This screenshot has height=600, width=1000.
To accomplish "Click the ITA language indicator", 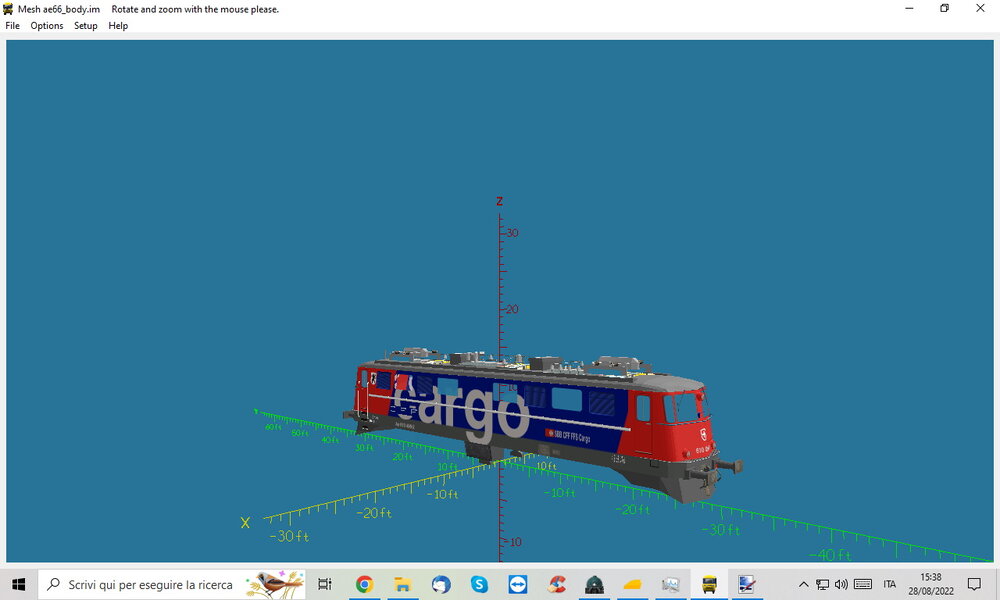I will 890,584.
